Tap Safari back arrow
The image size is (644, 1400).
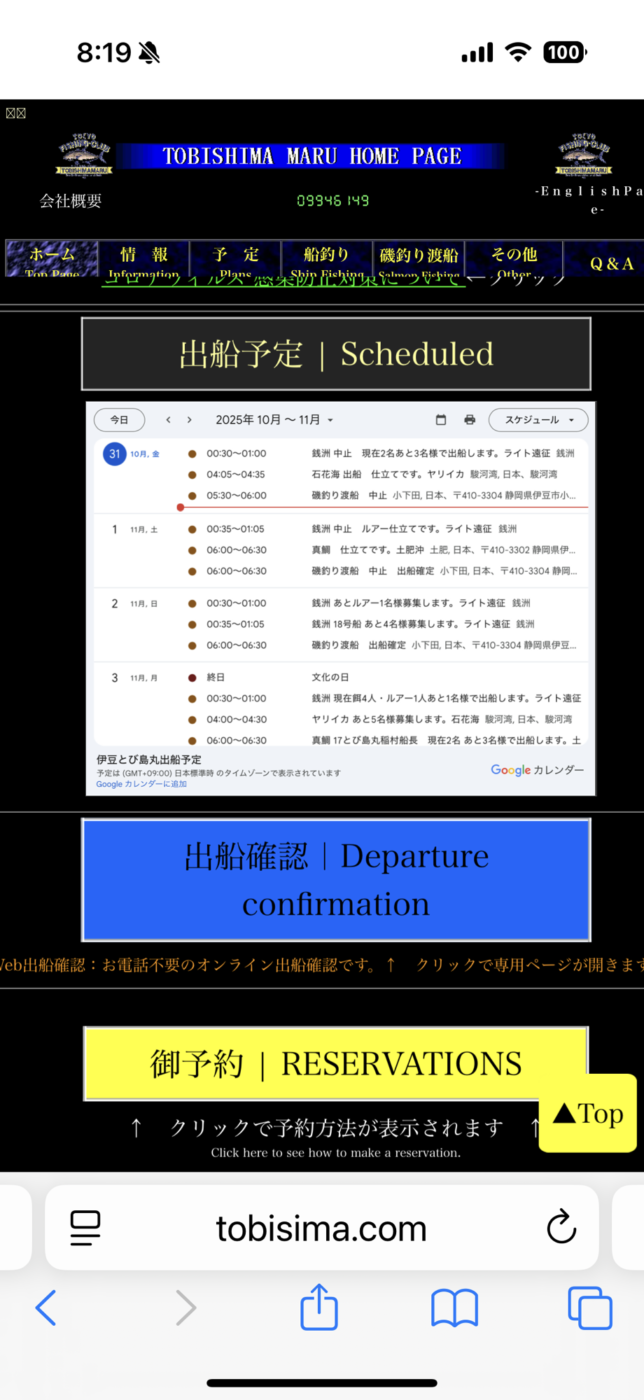click(46, 1308)
